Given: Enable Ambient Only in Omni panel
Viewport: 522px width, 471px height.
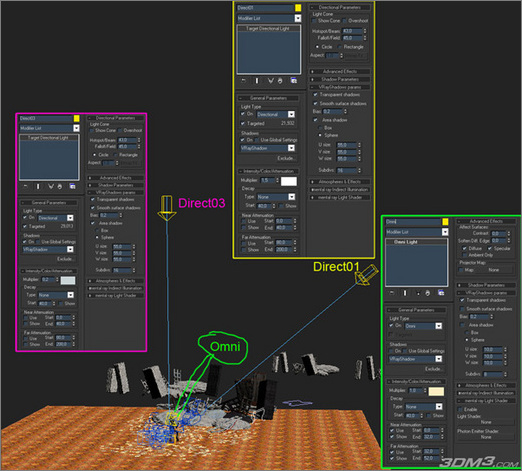Looking at the screenshot, I should [464, 255].
